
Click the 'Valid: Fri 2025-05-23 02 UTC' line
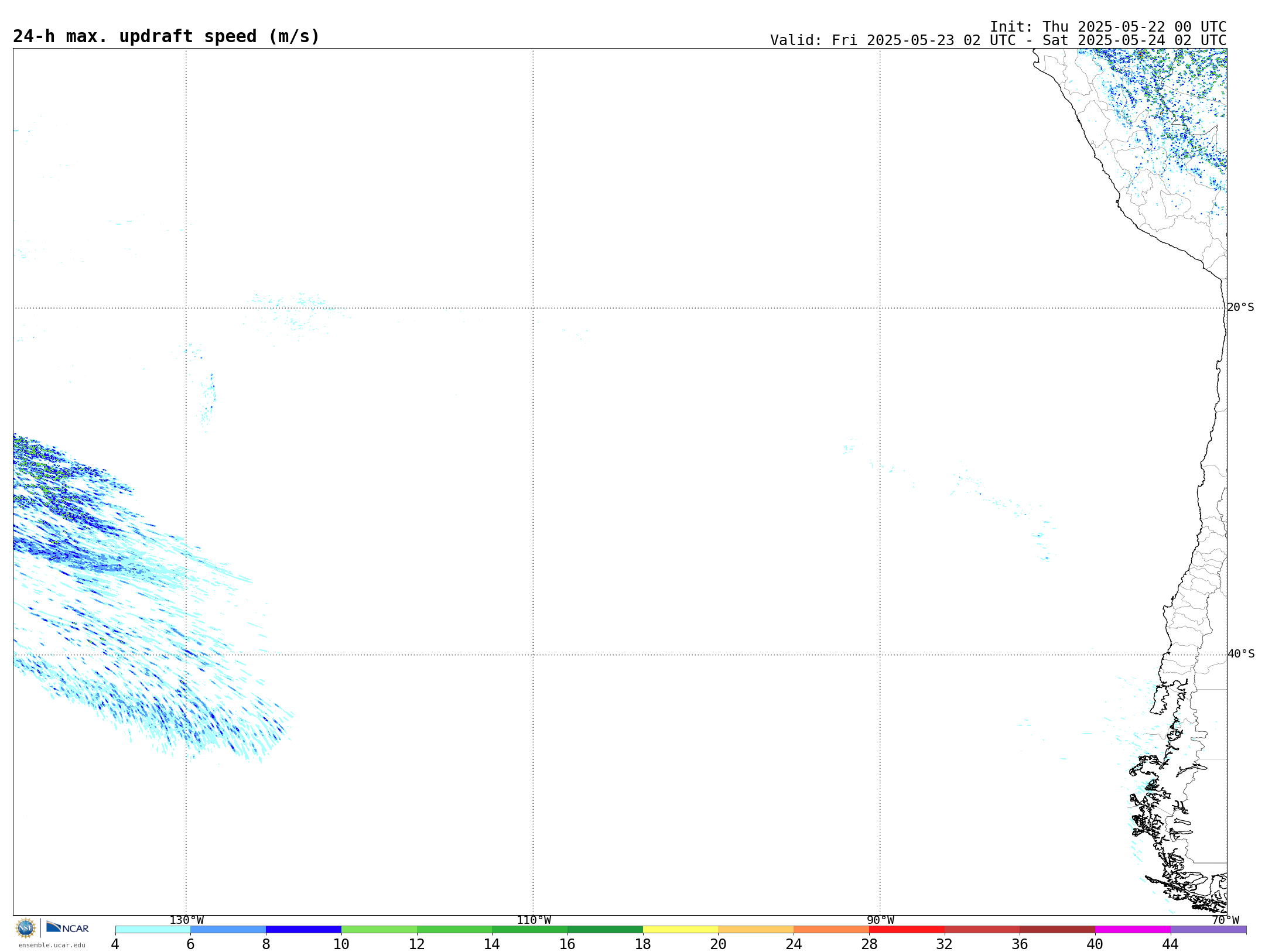click(x=998, y=40)
